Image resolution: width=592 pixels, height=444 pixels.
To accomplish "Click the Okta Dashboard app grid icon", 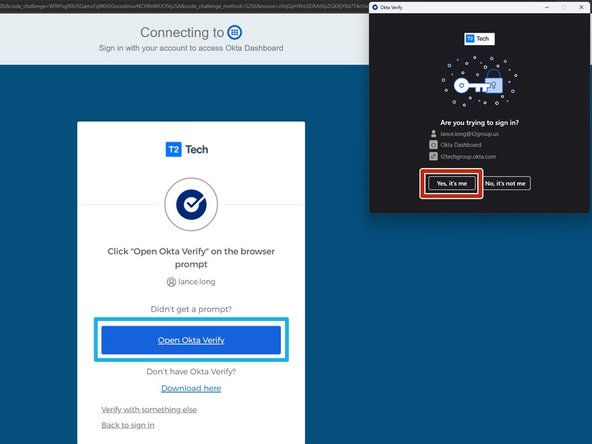I will (234, 32).
